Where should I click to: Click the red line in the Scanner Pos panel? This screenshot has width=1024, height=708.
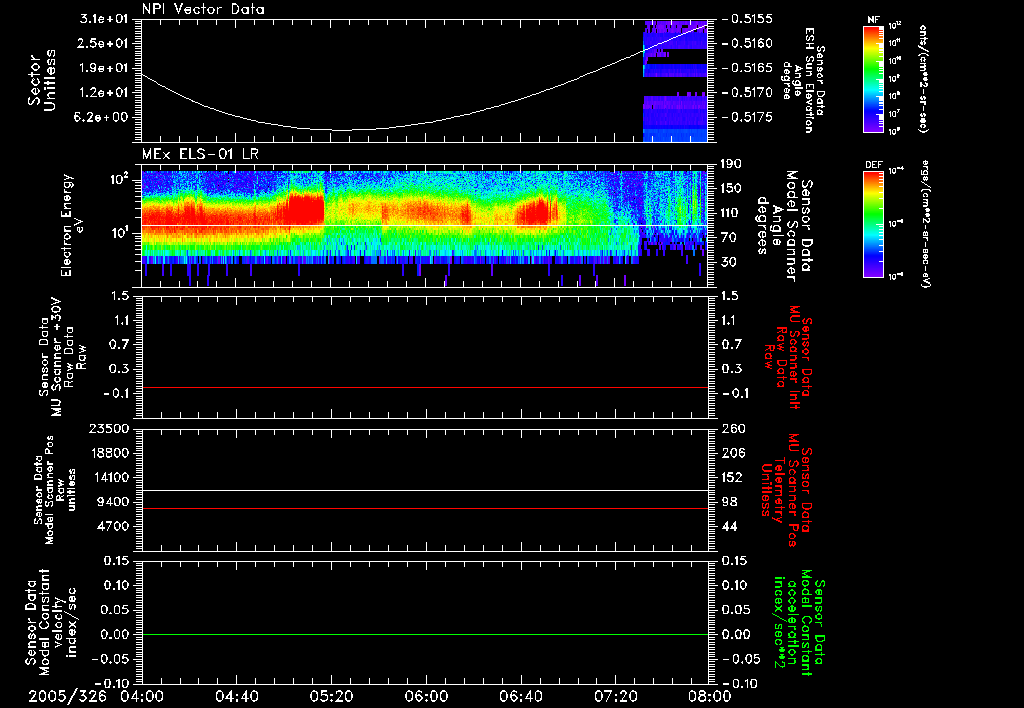(424, 508)
